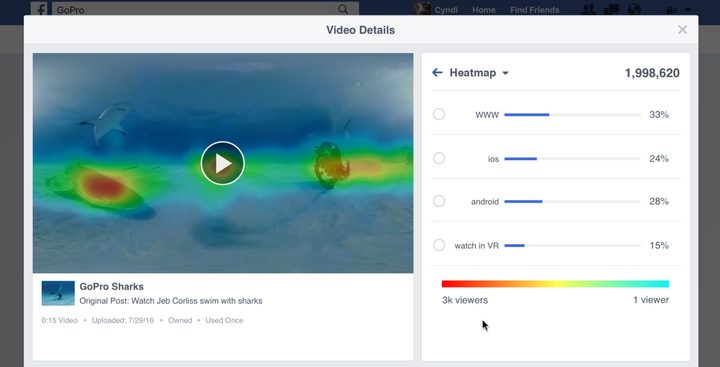Close the Video Details dialog
Screen dimensions: 720x367
click(x=682, y=30)
